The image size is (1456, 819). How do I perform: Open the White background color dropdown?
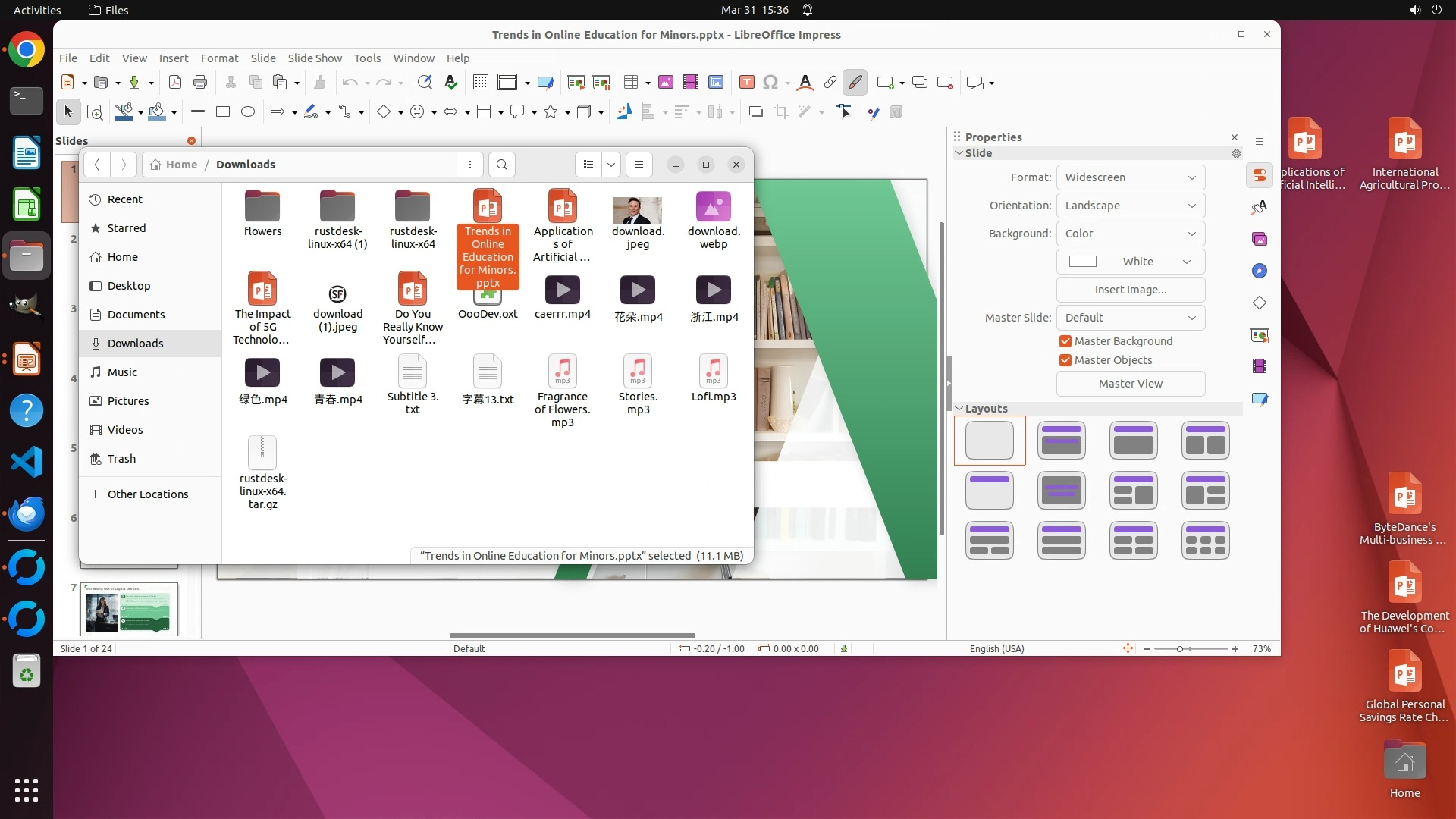point(1130,262)
